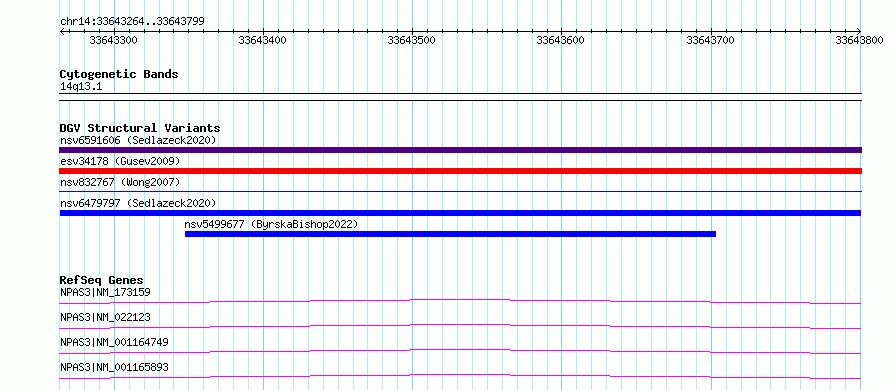Select variant label esv34178 (Gusev2009)
This screenshot has height=390, width=890.
pos(120,162)
